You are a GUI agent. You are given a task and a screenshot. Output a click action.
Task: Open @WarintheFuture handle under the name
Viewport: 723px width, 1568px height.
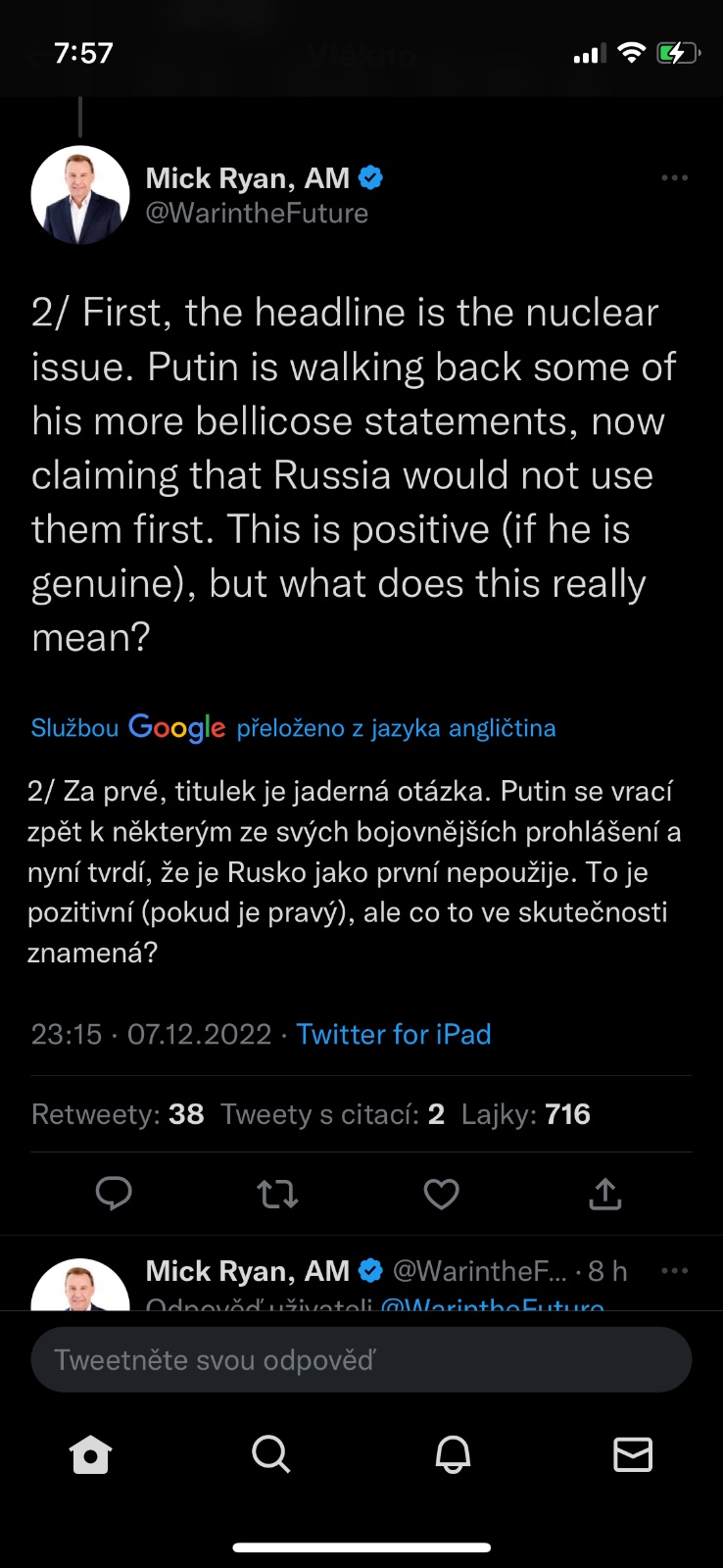[x=257, y=213]
